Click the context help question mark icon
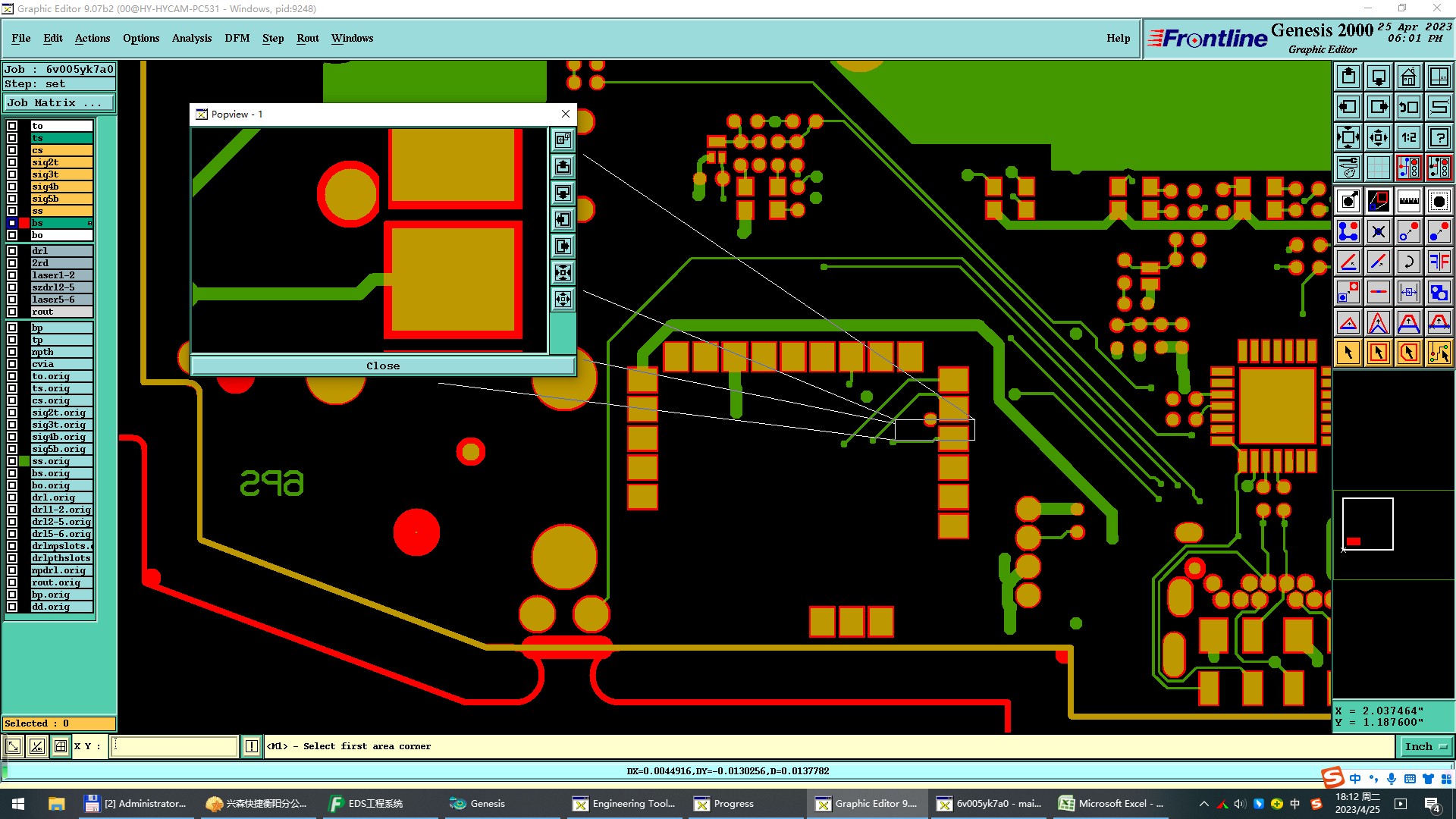Image resolution: width=1456 pixels, height=819 pixels. tap(1439, 137)
